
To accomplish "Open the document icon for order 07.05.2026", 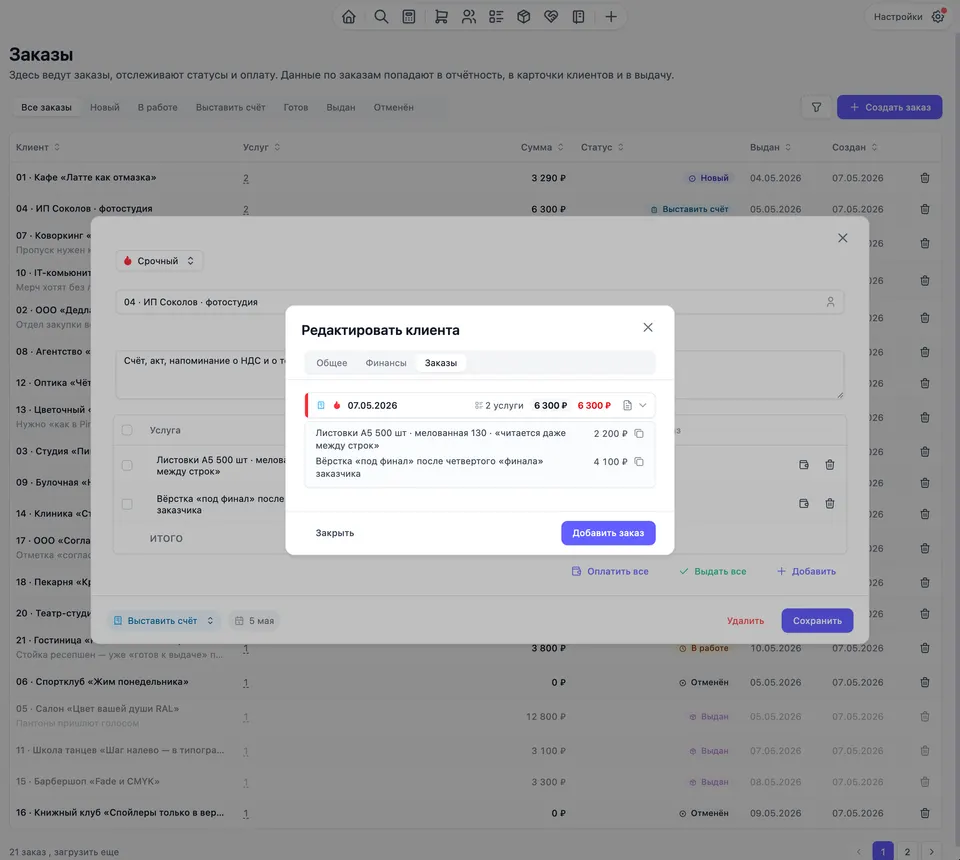I will click(627, 405).
